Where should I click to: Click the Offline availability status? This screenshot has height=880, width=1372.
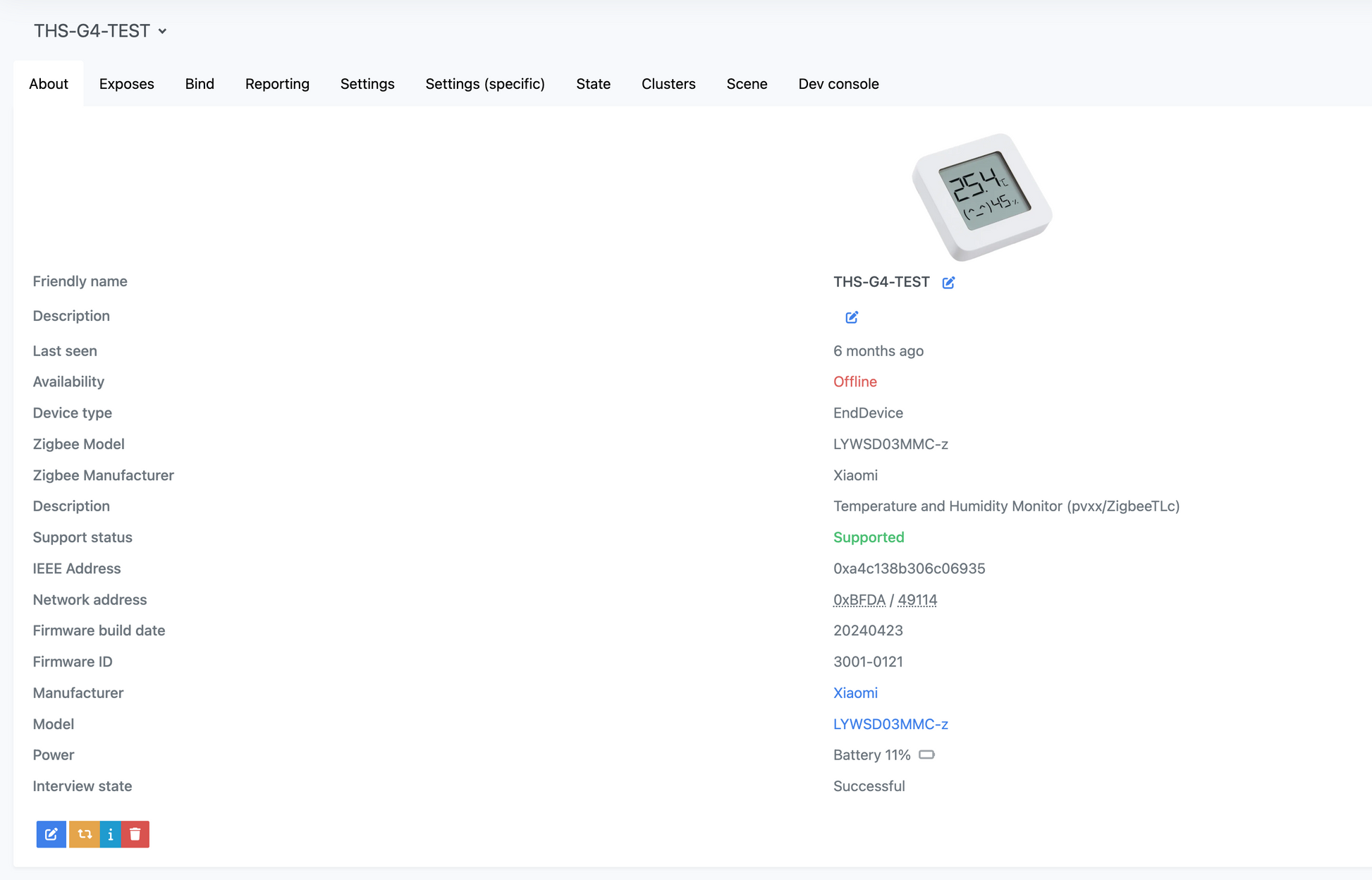click(855, 382)
